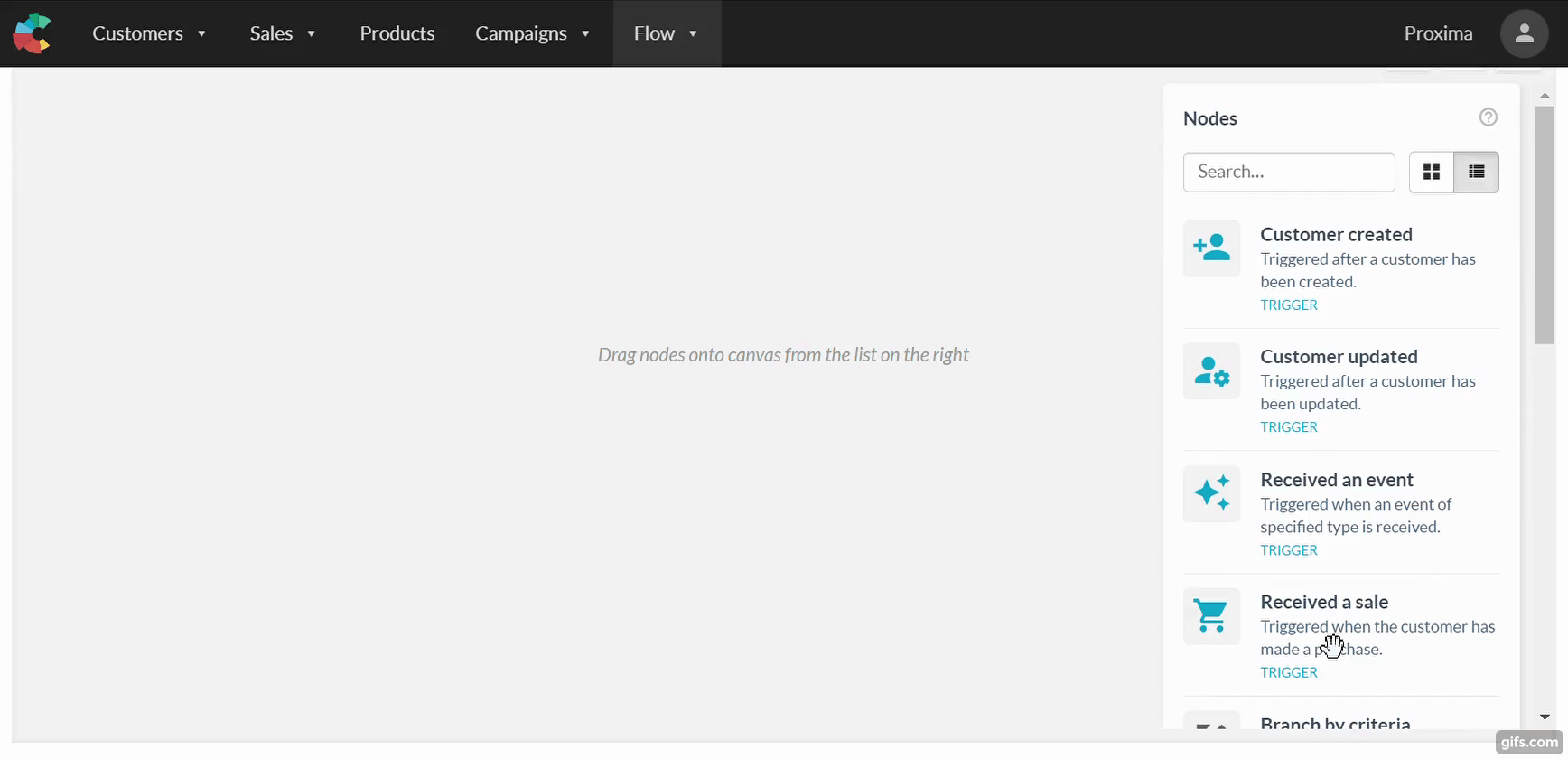Open the Flow dropdown menu
This screenshot has width=1568, height=759.
pyautogui.click(x=666, y=33)
